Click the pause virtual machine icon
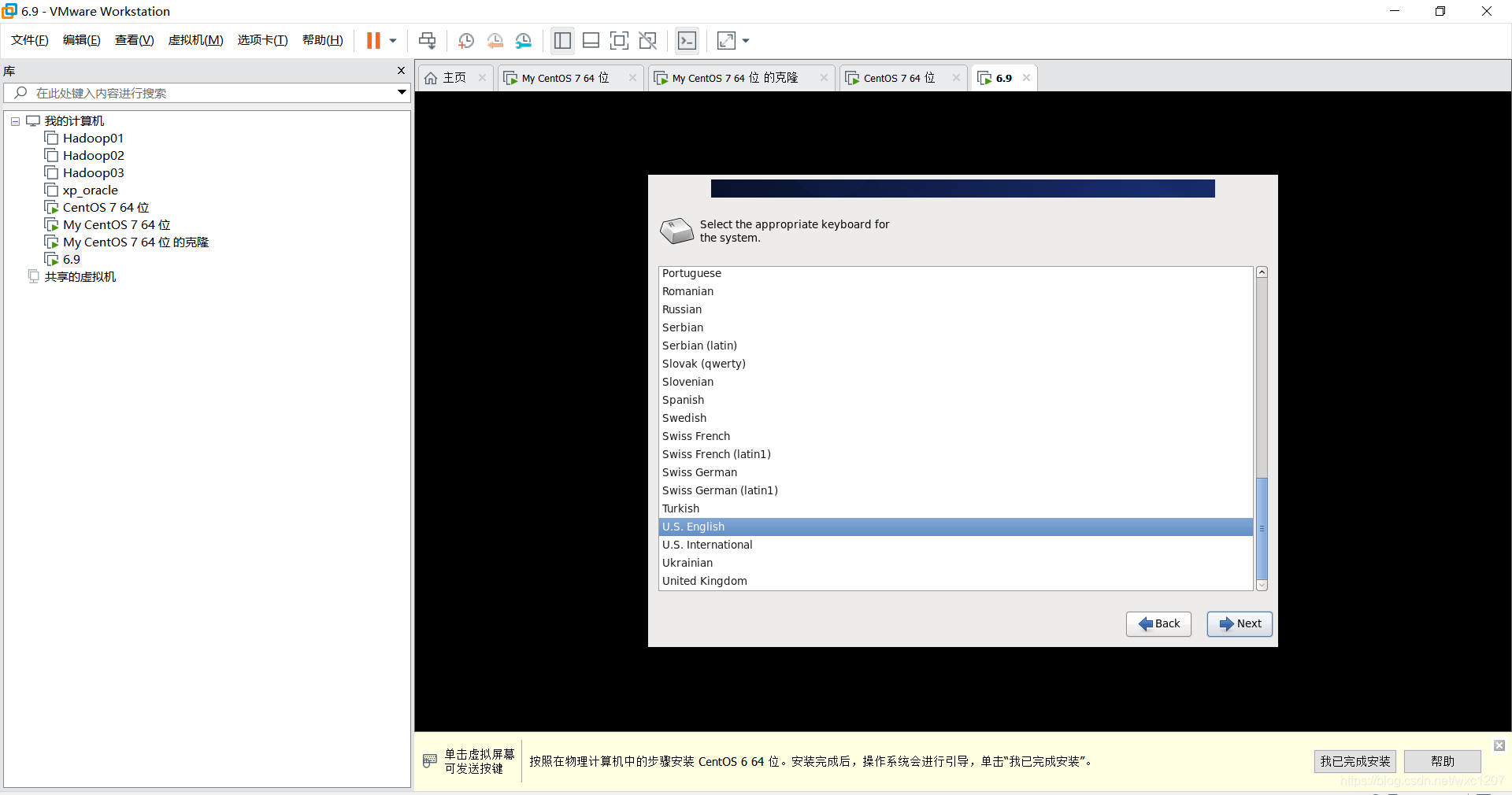1512x795 pixels. (x=373, y=41)
